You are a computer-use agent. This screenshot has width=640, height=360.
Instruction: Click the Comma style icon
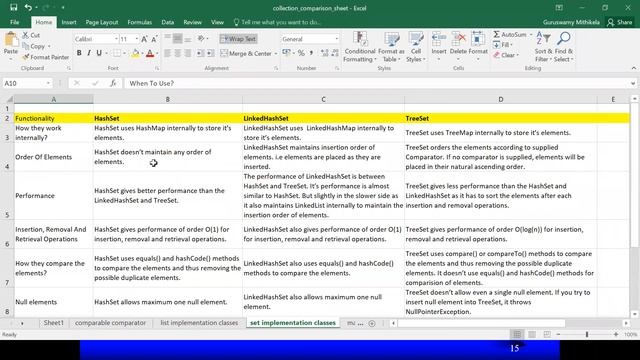click(311, 53)
